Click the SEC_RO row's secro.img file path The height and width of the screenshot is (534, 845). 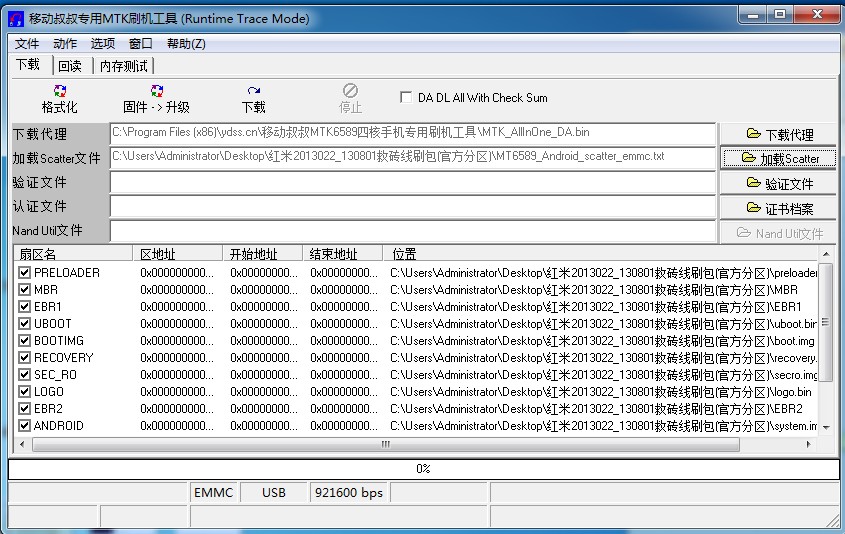603,375
